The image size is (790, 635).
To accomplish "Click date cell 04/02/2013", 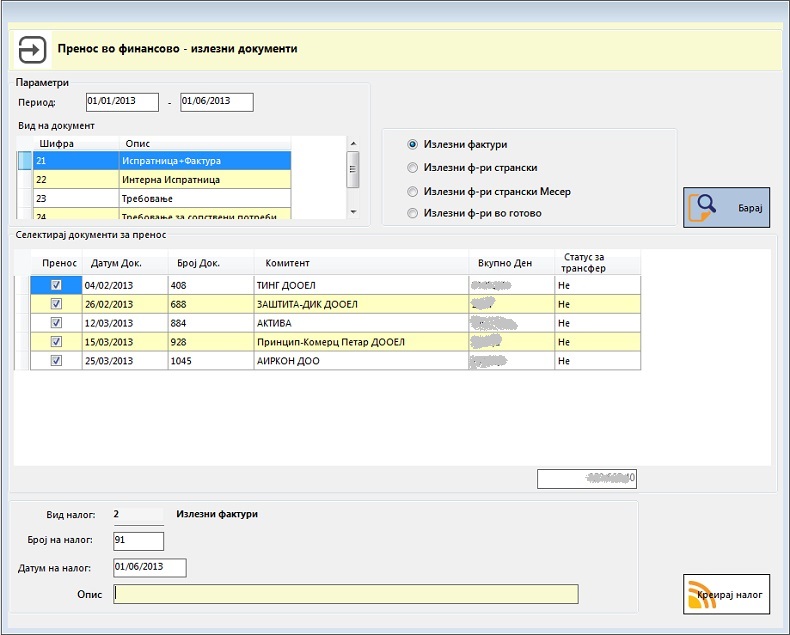I will coord(125,285).
